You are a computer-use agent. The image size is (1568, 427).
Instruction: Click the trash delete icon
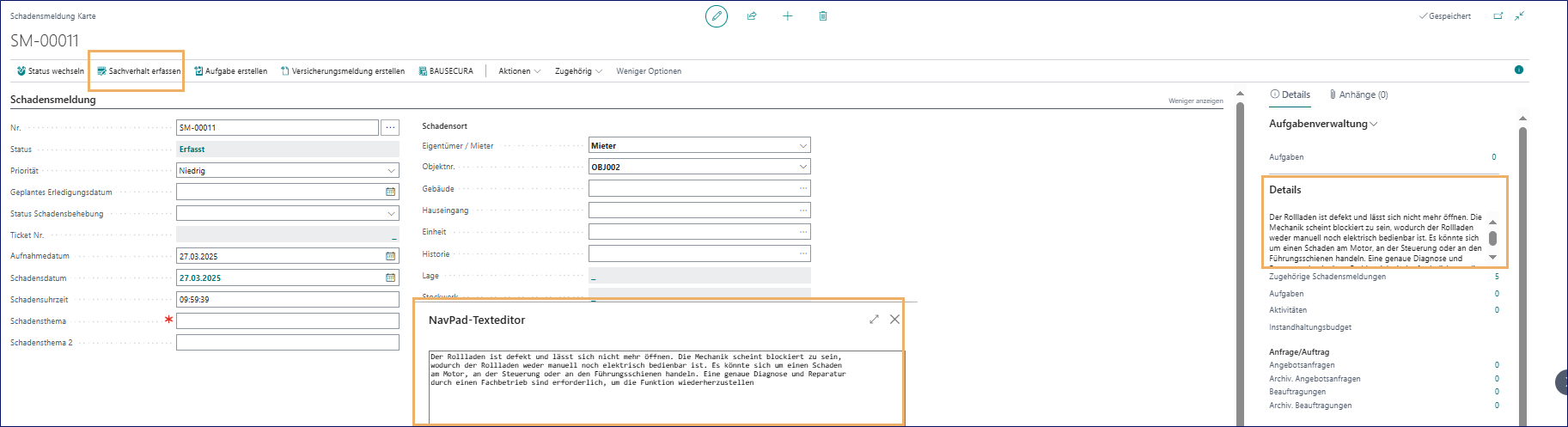click(823, 16)
